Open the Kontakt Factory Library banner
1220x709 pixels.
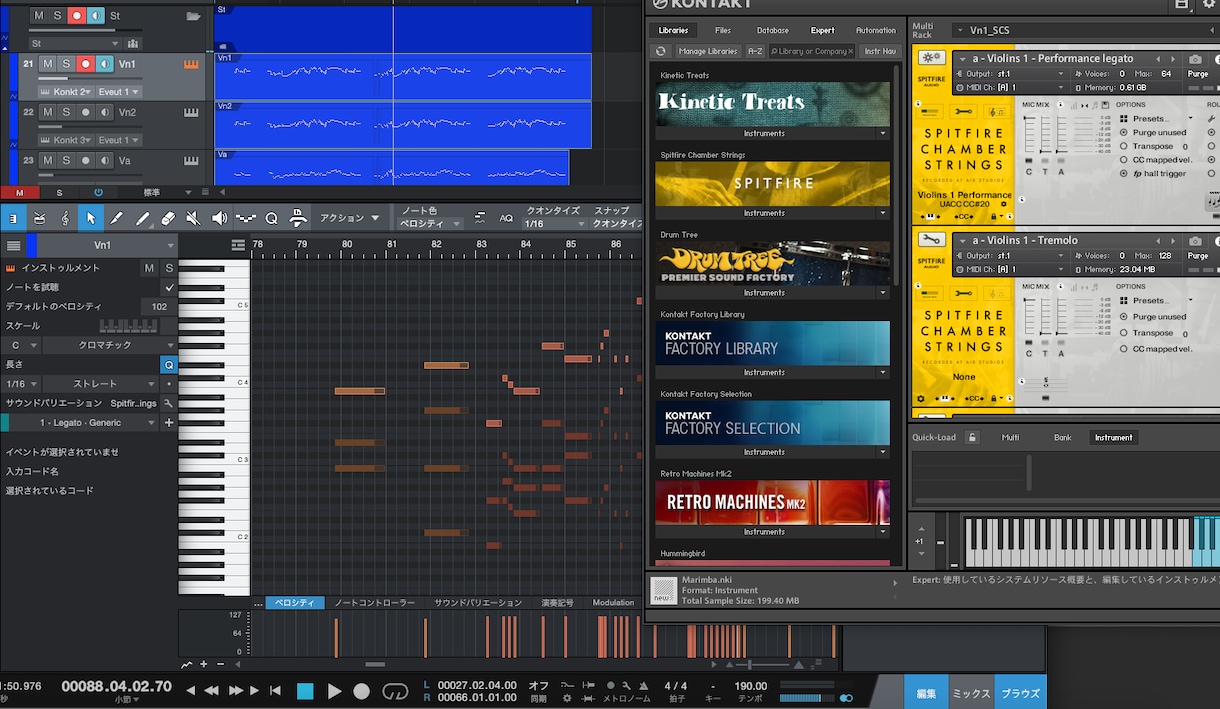tap(772, 343)
